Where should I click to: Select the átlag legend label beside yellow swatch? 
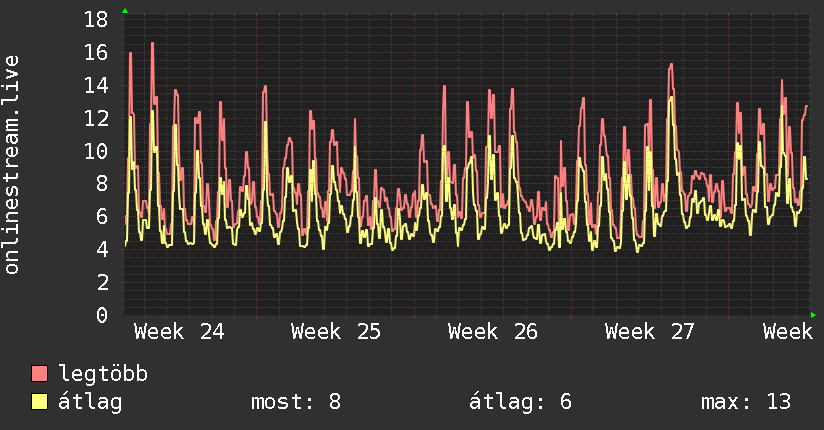coord(90,402)
